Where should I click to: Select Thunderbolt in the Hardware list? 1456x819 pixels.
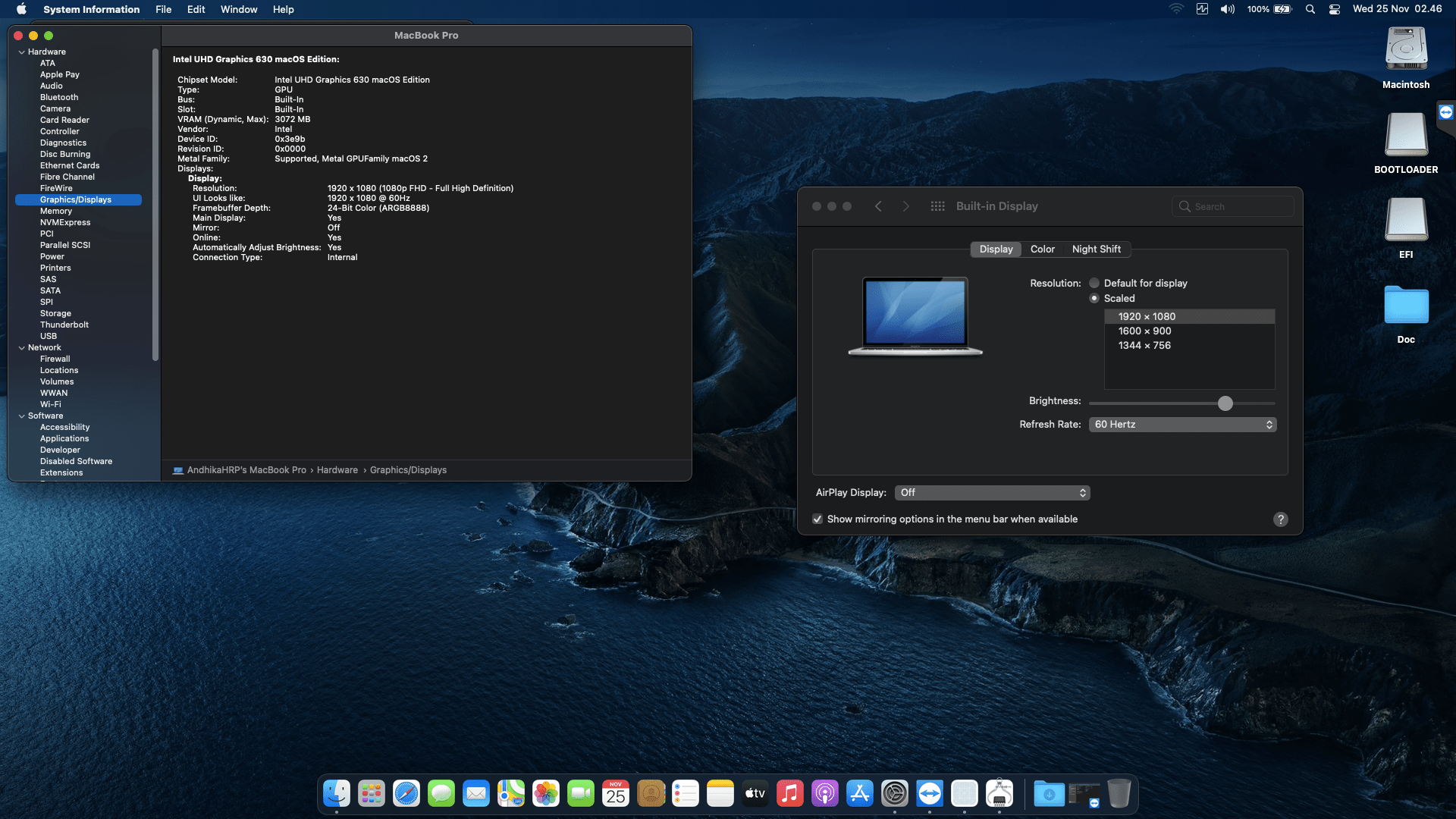(x=64, y=325)
